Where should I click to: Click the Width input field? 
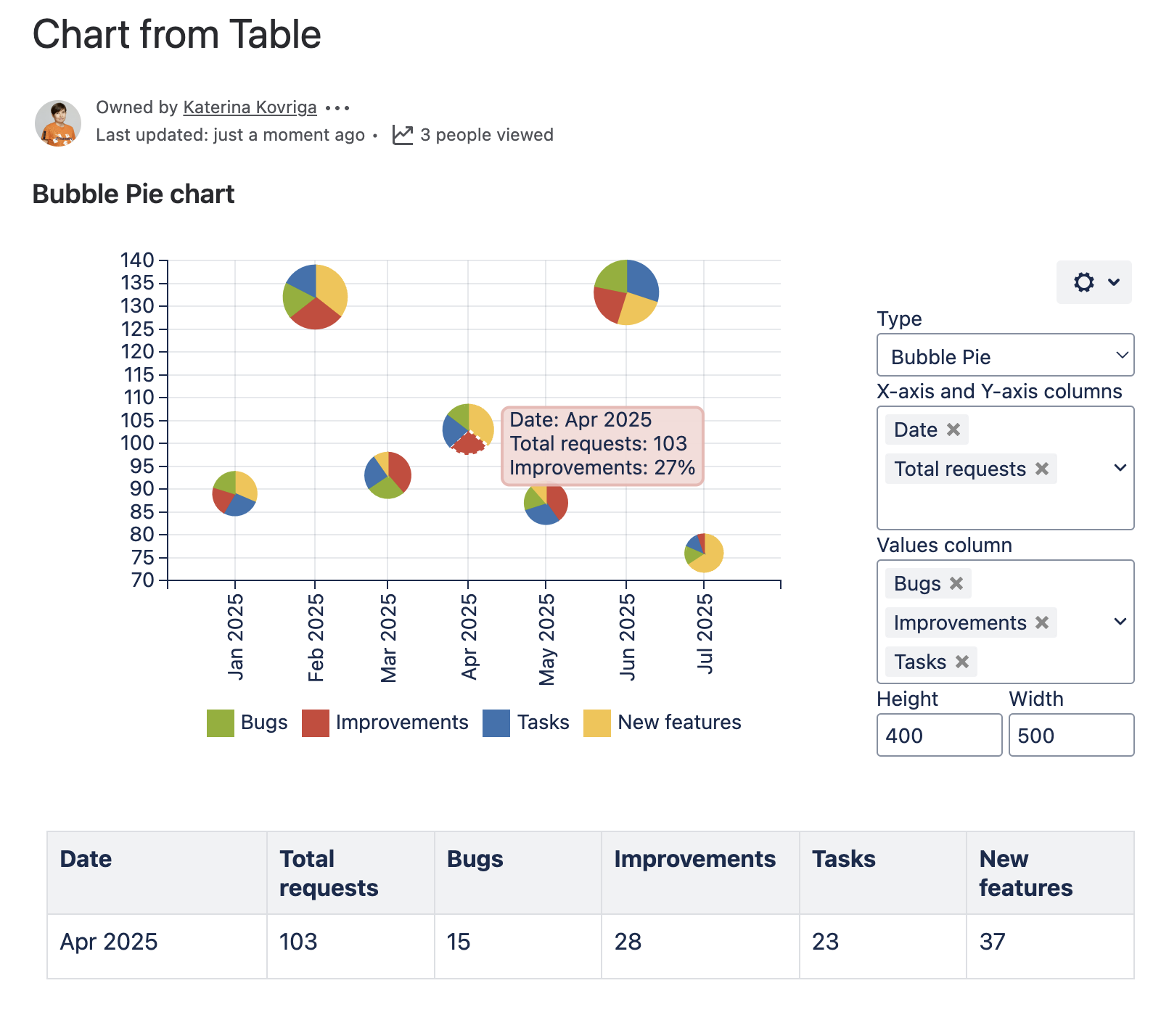[1071, 735]
